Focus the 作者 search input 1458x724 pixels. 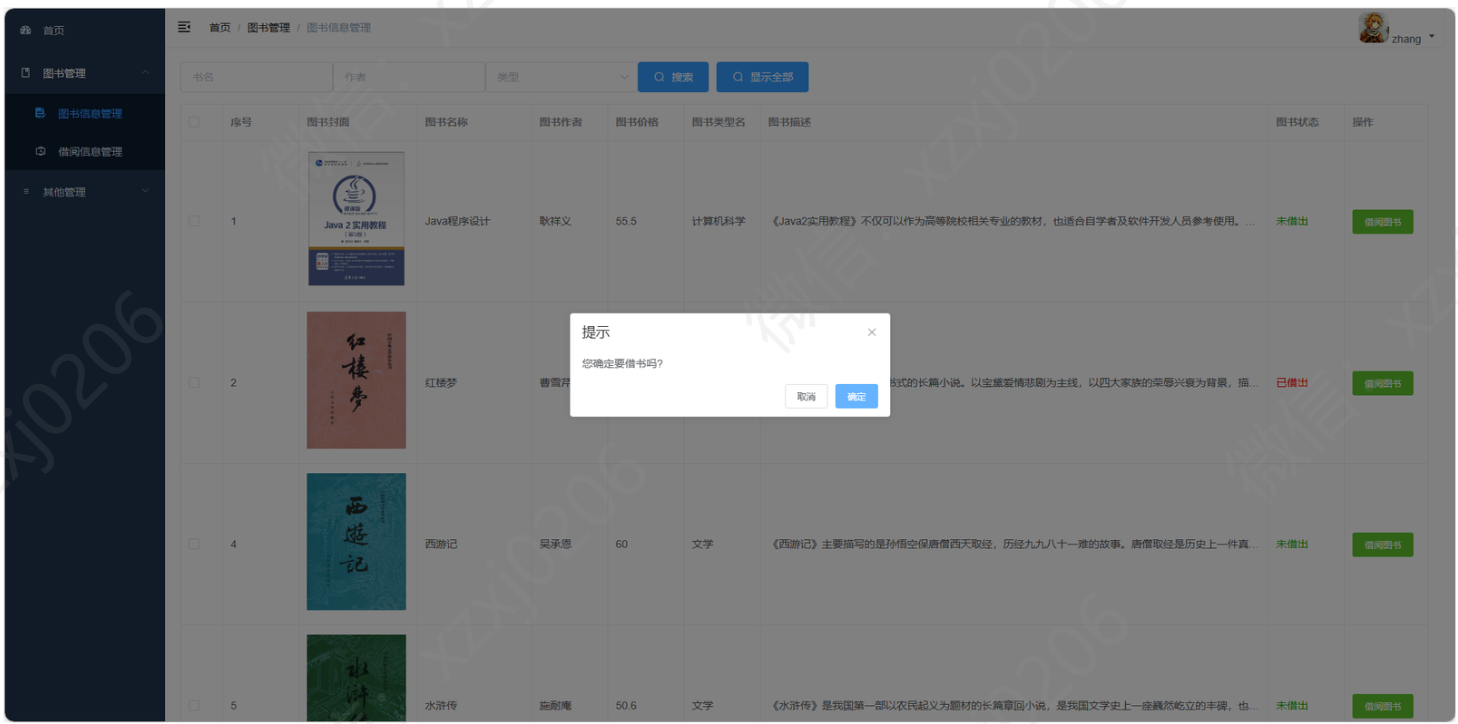[408, 77]
